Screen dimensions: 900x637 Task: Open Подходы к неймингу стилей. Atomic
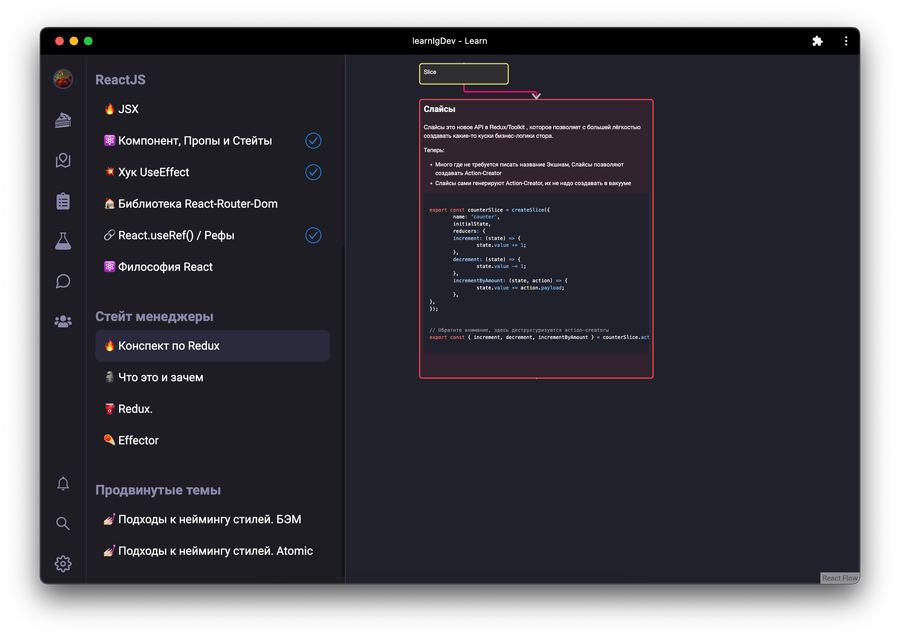[x=212, y=551]
